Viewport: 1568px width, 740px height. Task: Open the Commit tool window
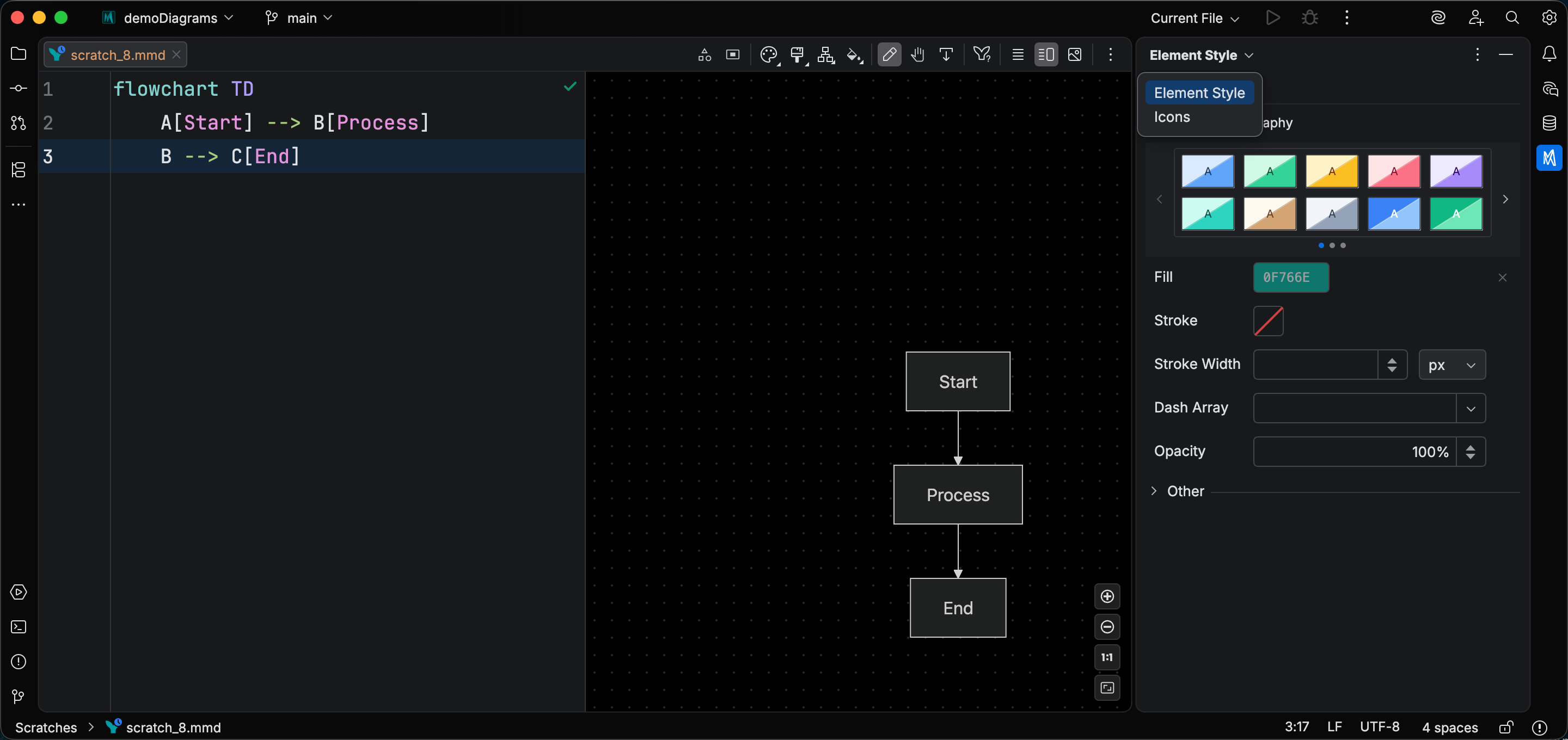click(19, 88)
